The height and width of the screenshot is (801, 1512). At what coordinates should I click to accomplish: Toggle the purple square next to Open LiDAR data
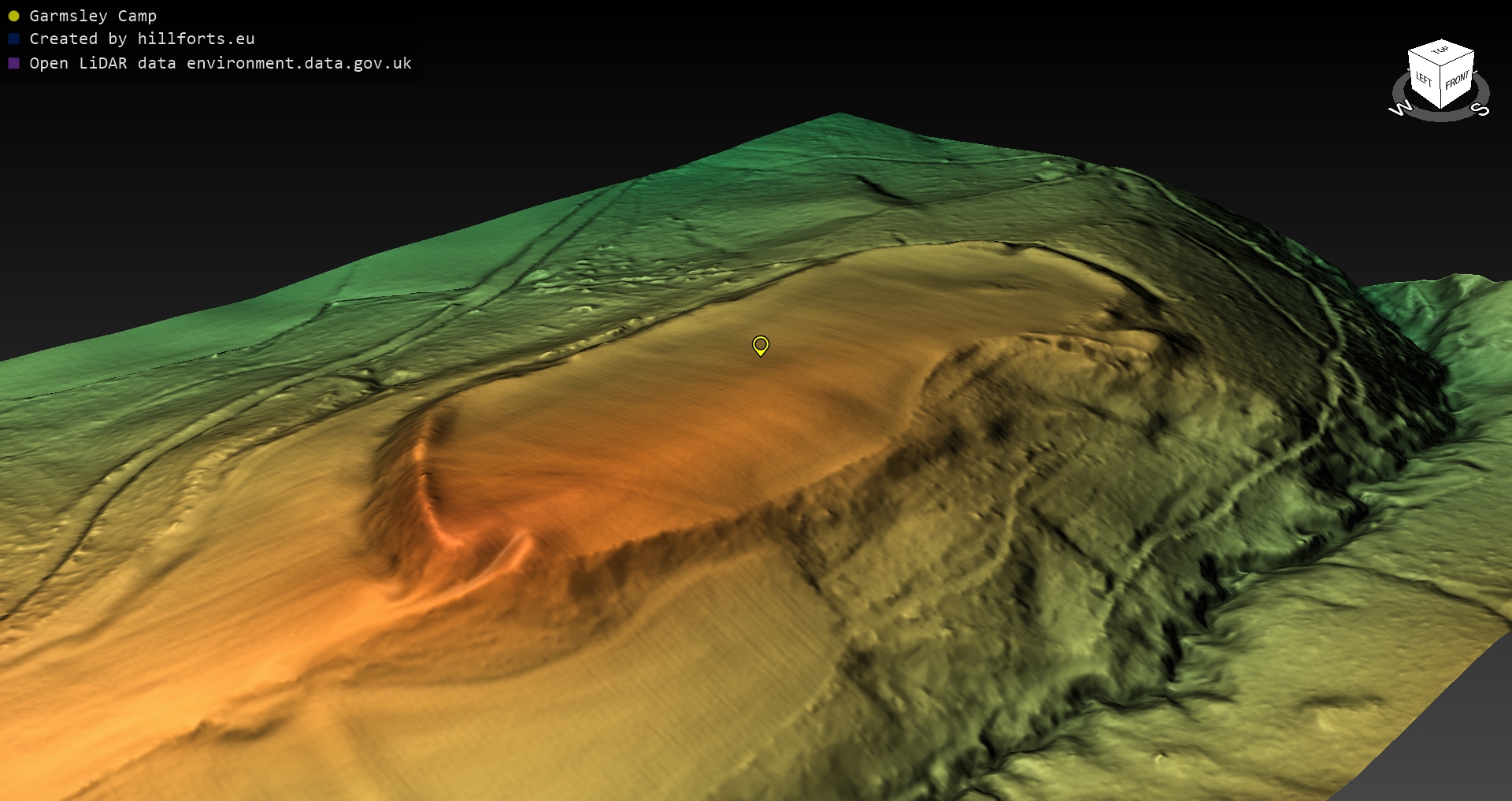click(13, 63)
